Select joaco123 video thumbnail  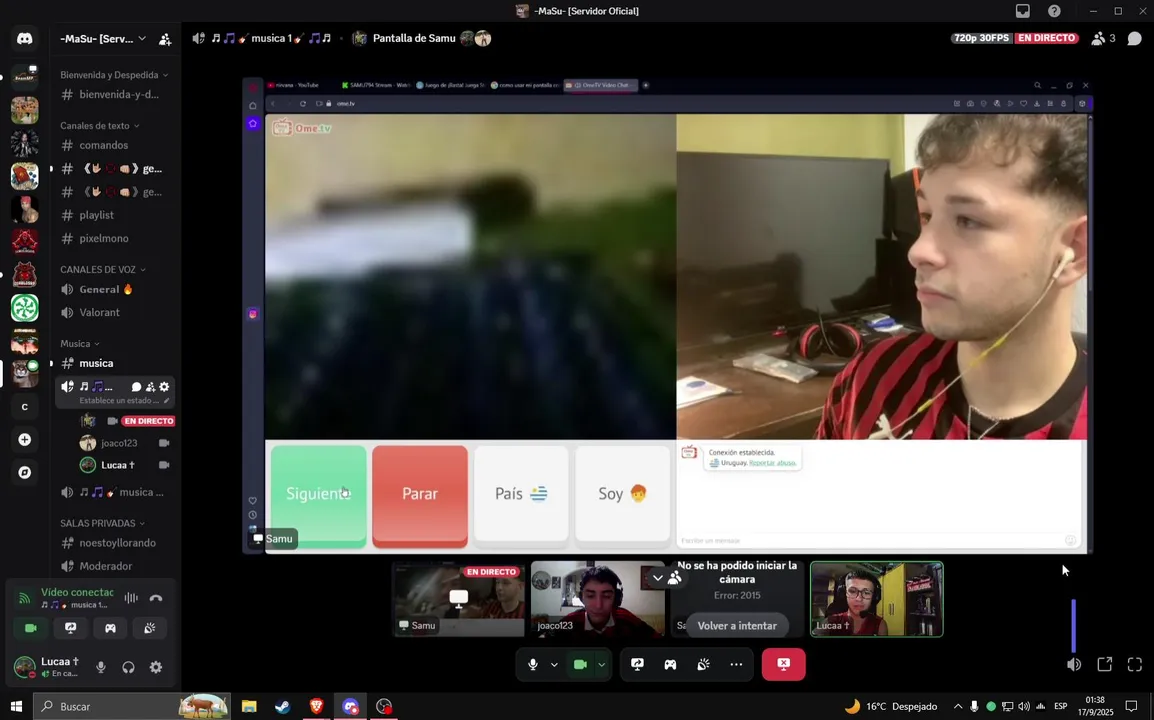click(x=598, y=599)
